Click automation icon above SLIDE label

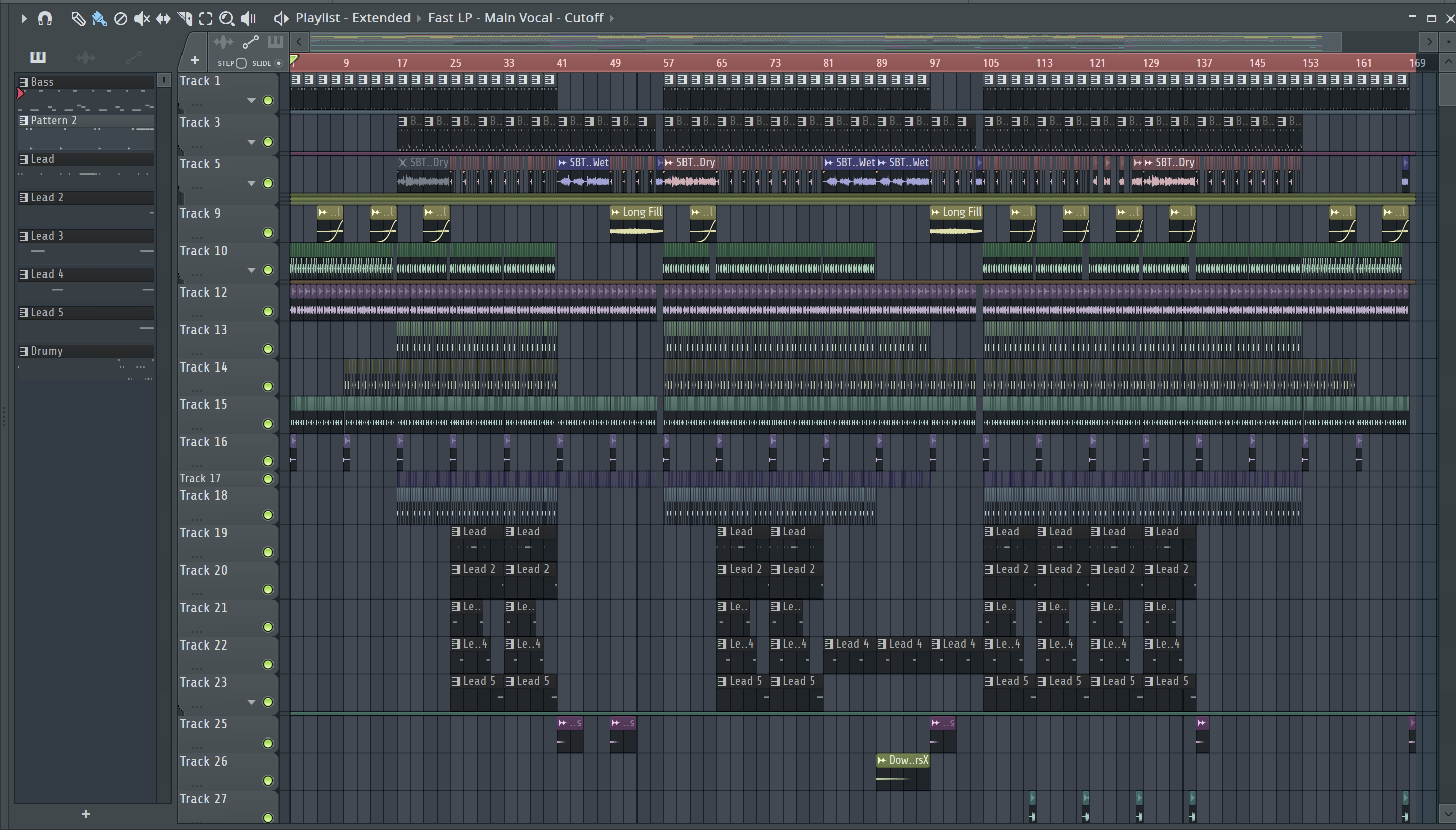pyautogui.click(x=251, y=41)
